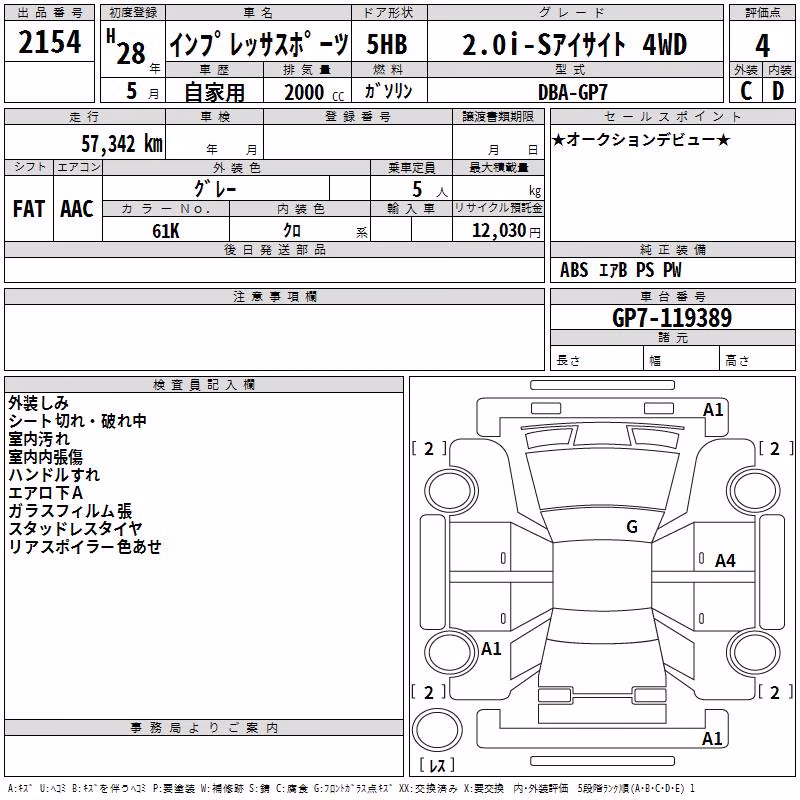The height and width of the screenshot is (800, 800).
Task: Click the 事務局よりご案内 header
Action: click(x=204, y=728)
